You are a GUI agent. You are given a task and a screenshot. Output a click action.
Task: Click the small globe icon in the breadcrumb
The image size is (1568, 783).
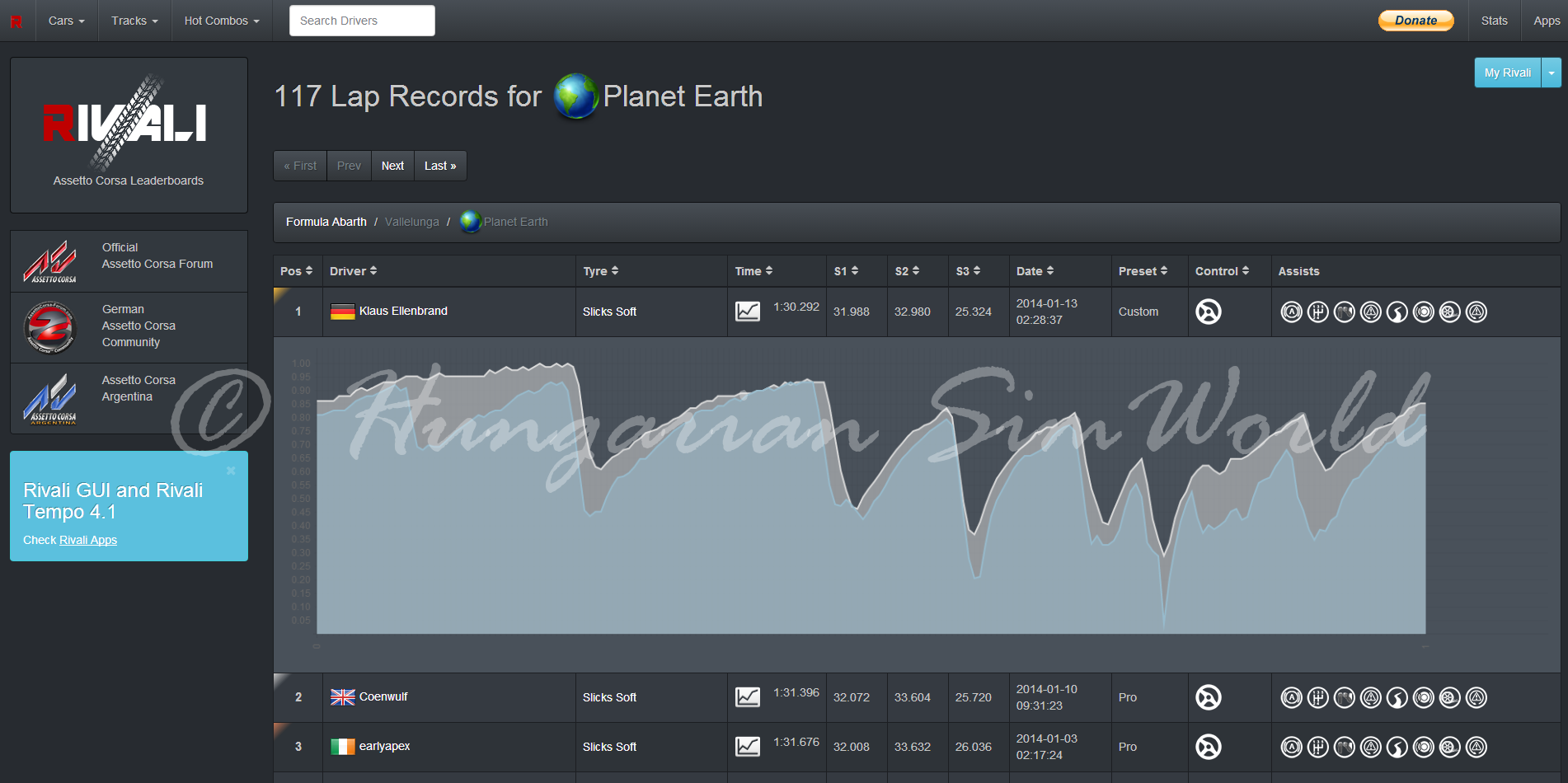click(x=470, y=222)
